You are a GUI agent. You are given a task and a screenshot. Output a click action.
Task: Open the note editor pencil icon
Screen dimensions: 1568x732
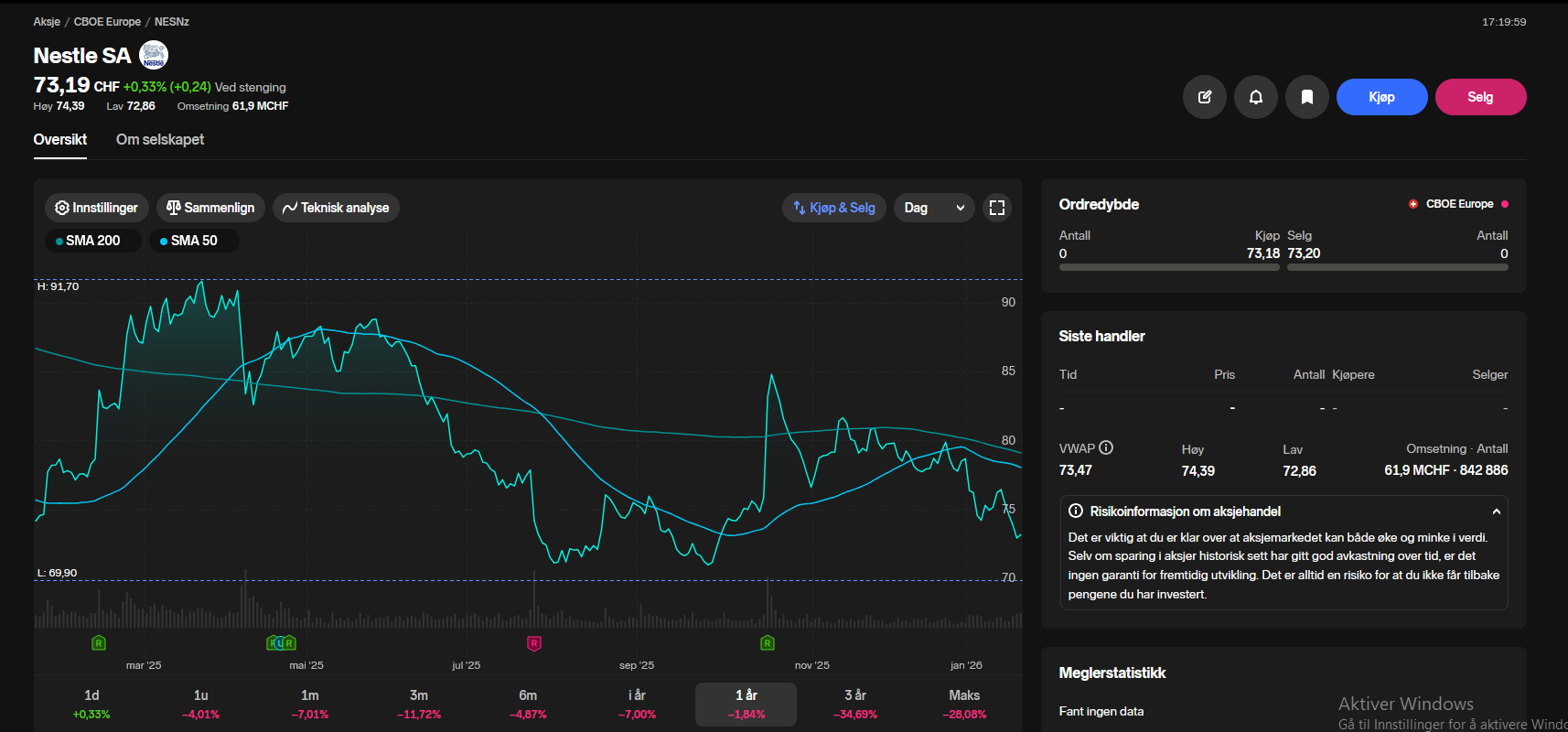point(1205,97)
